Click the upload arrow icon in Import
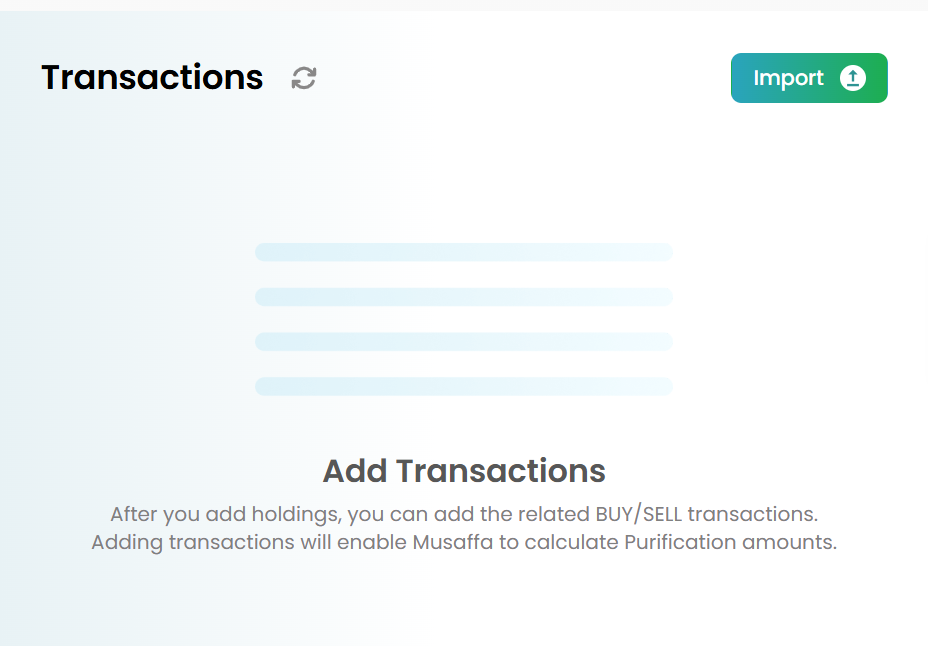Viewport: 928px width, 646px height. click(x=853, y=78)
